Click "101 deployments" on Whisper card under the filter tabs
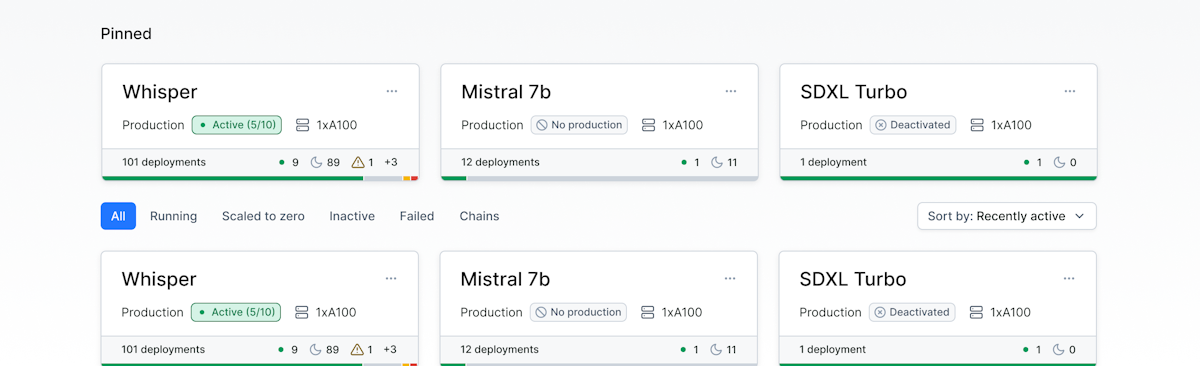 tap(163, 349)
